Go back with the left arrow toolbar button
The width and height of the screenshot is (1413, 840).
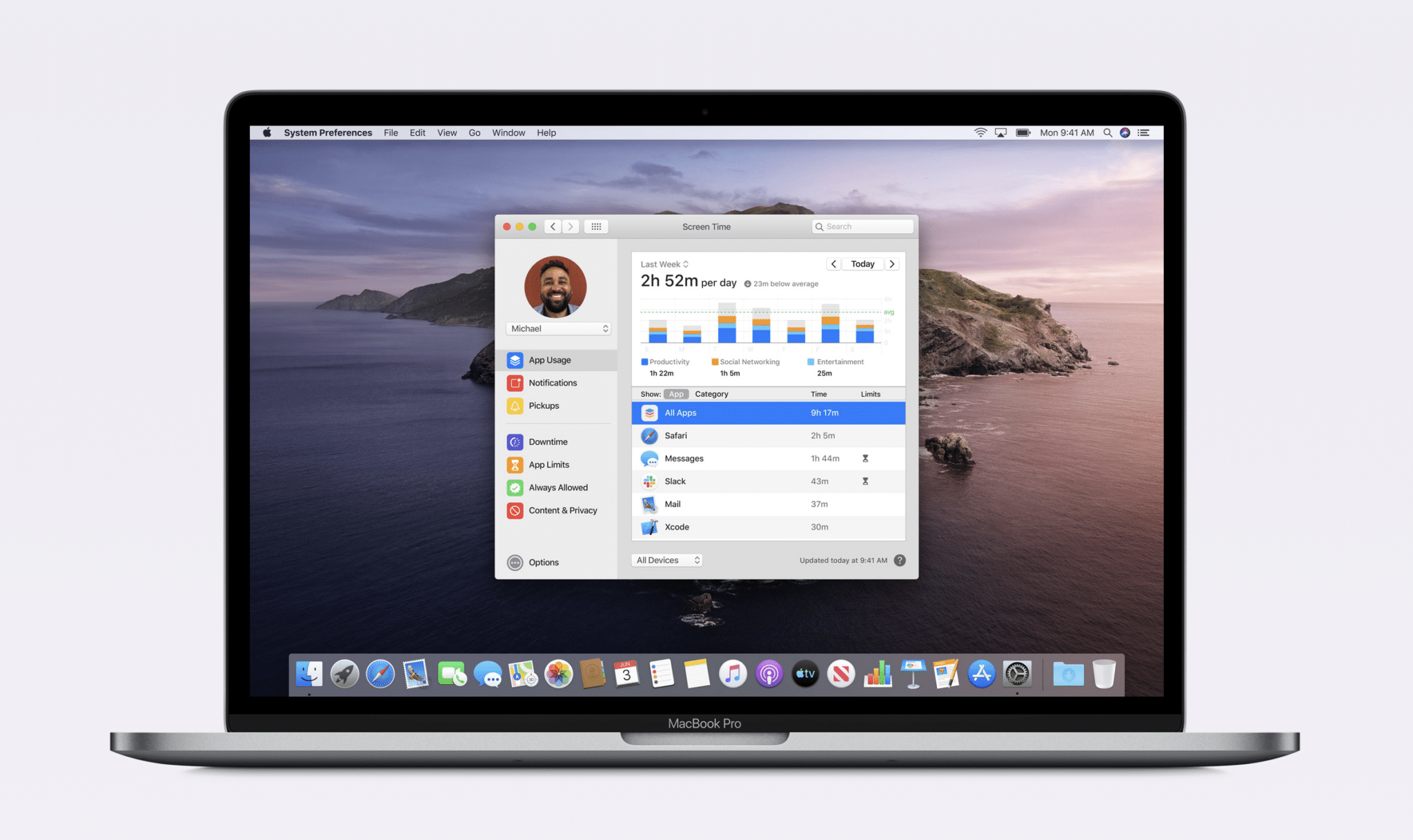pos(553,226)
